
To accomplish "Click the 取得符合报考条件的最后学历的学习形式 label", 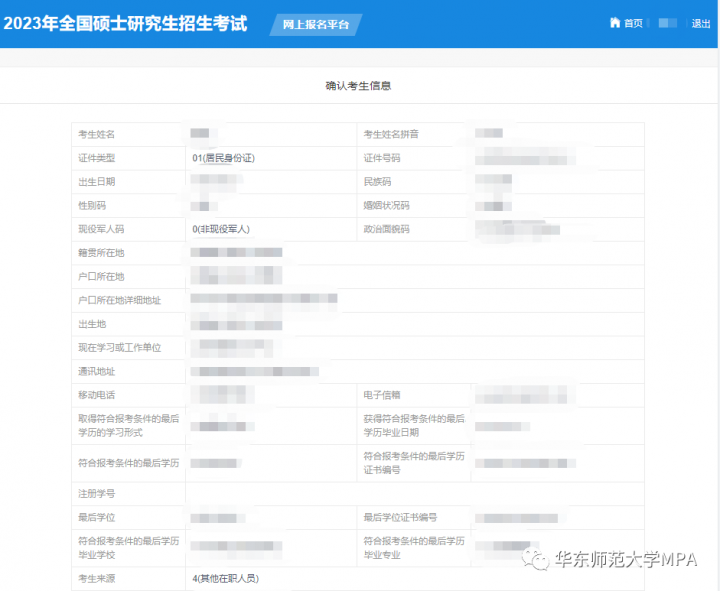I will [x=129, y=426].
